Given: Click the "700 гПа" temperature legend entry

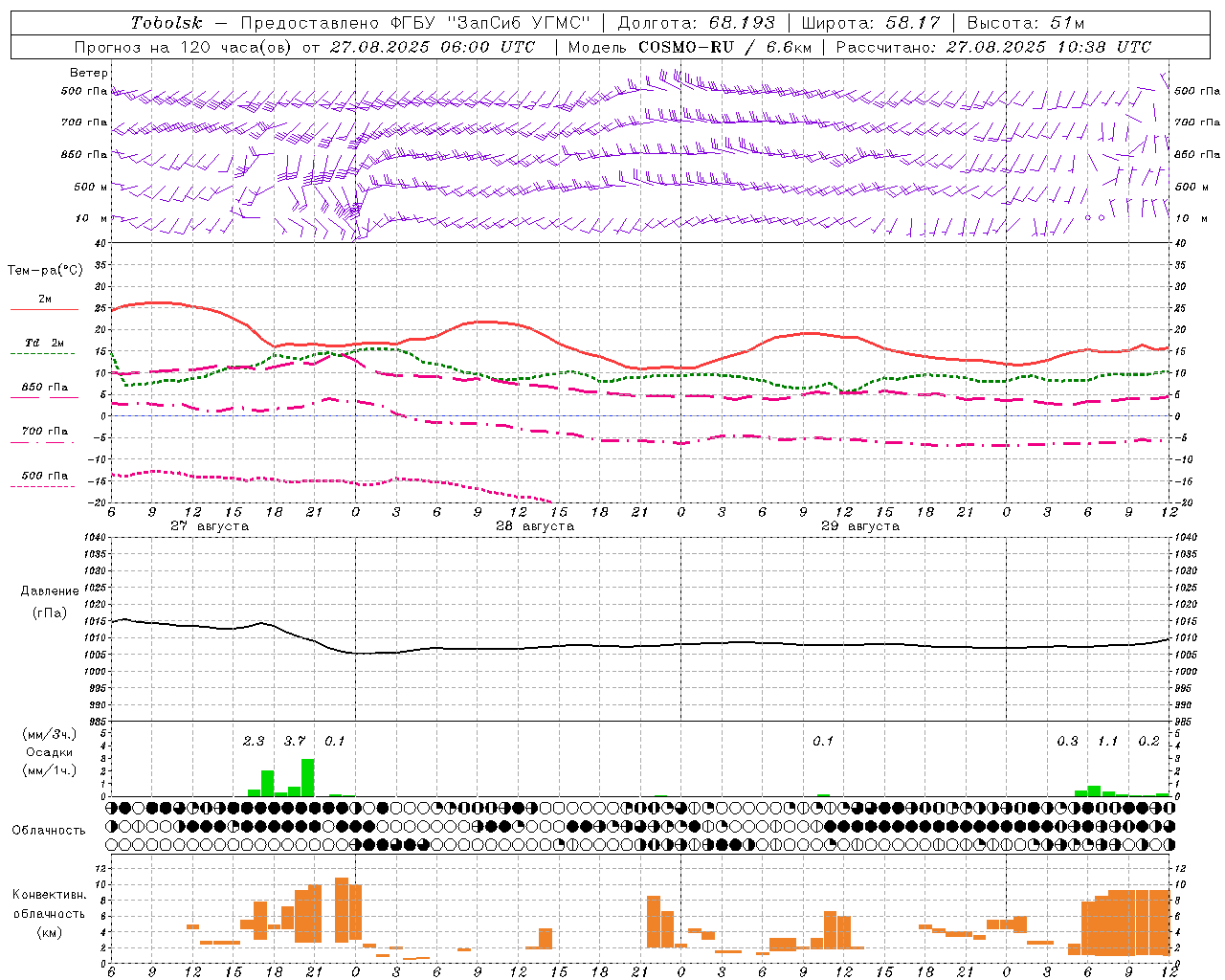Looking at the screenshot, I should tap(44, 431).
